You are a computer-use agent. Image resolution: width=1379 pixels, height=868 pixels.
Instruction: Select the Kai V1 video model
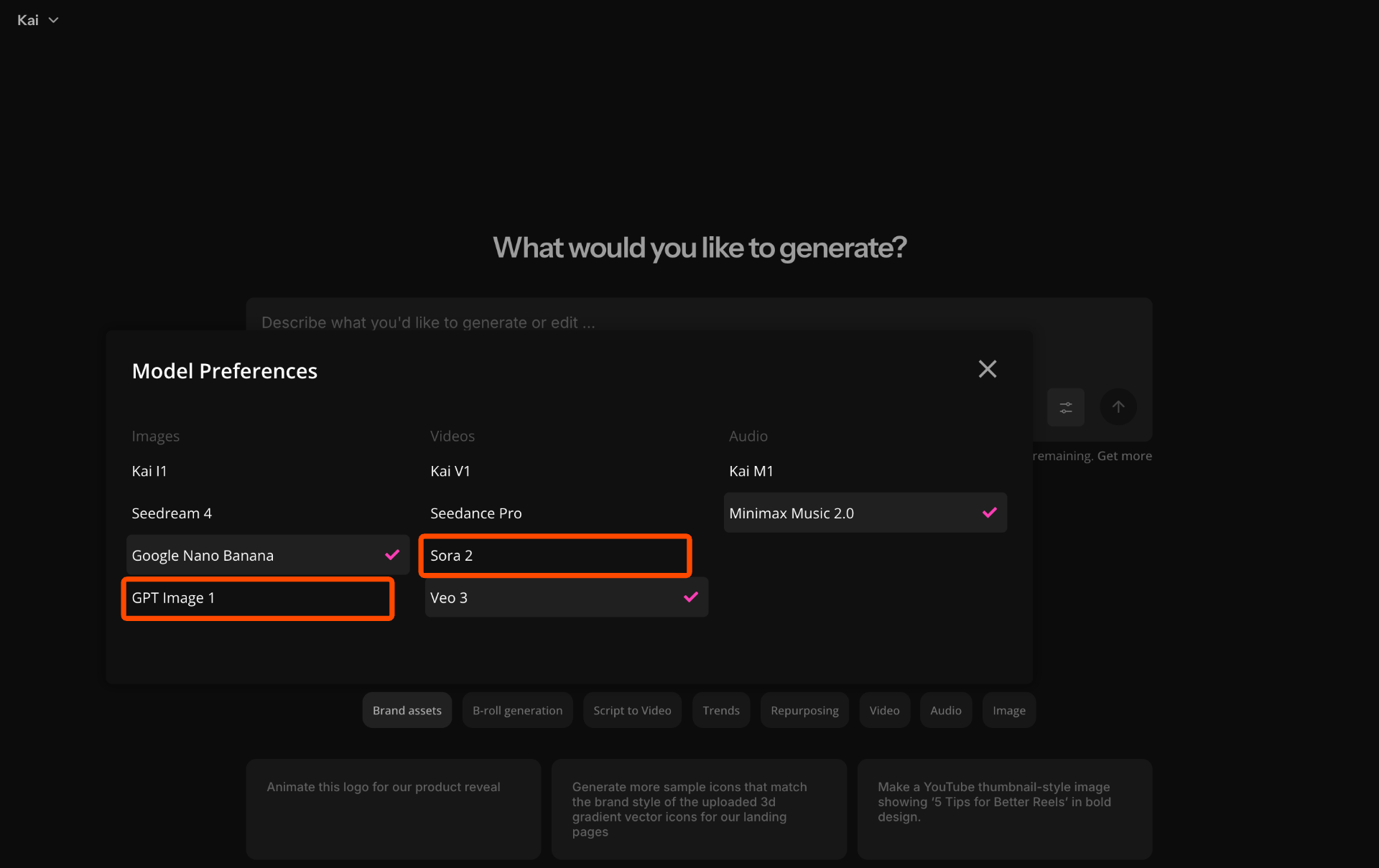click(x=450, y=471)
